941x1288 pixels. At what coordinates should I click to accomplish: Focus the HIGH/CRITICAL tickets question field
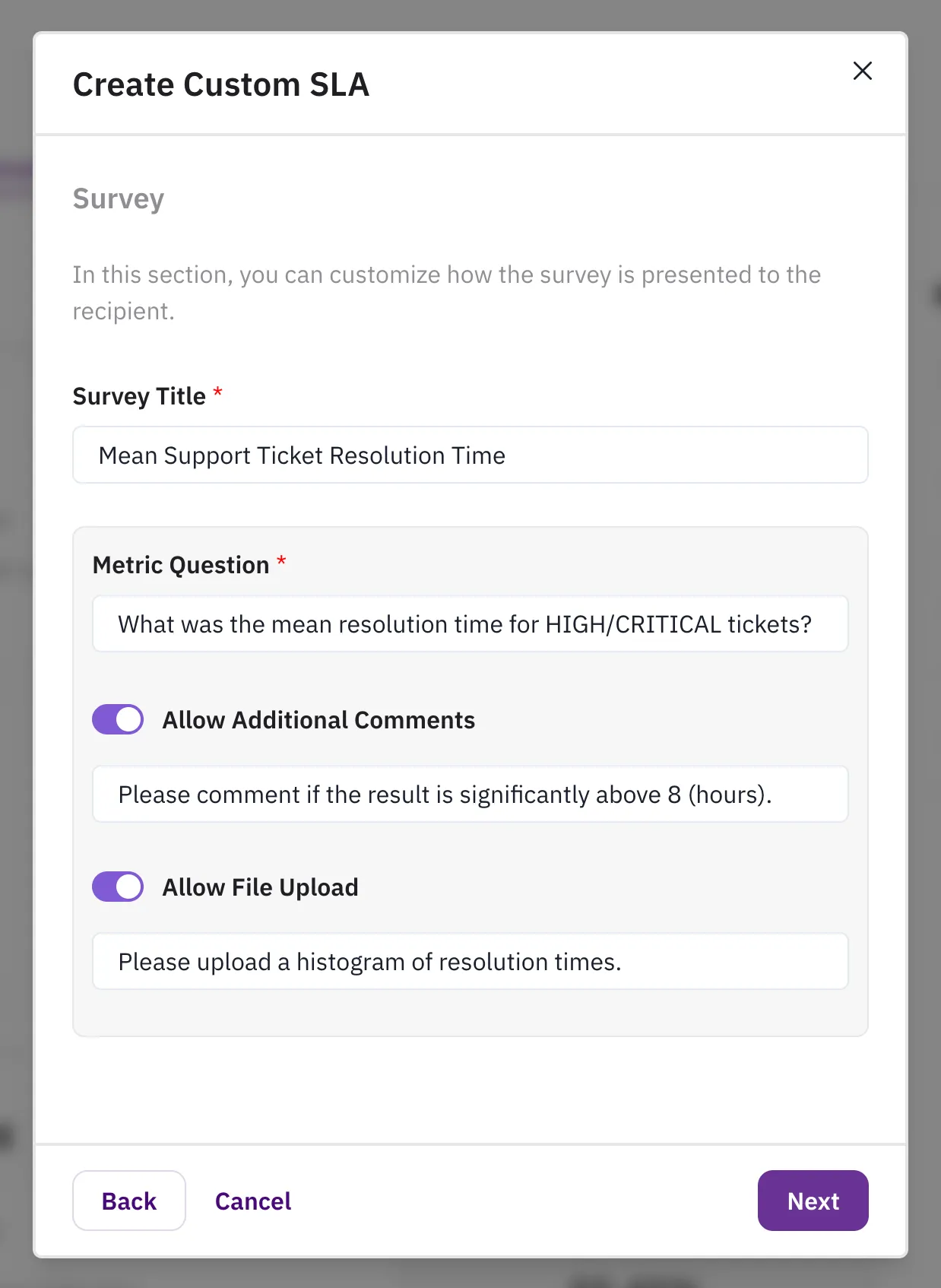point(470,623)
